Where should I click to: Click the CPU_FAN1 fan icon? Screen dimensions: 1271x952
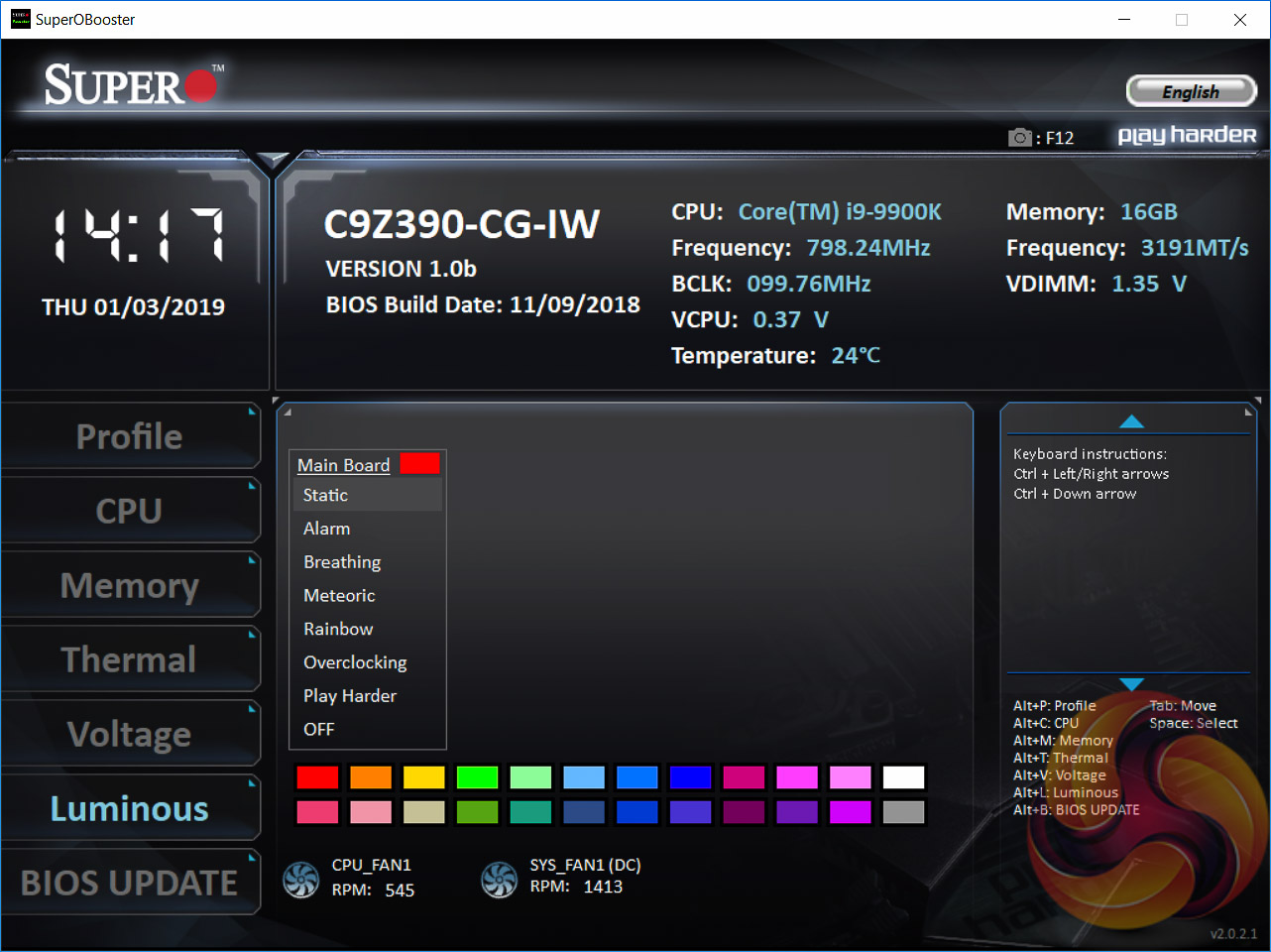coord(301,879)
